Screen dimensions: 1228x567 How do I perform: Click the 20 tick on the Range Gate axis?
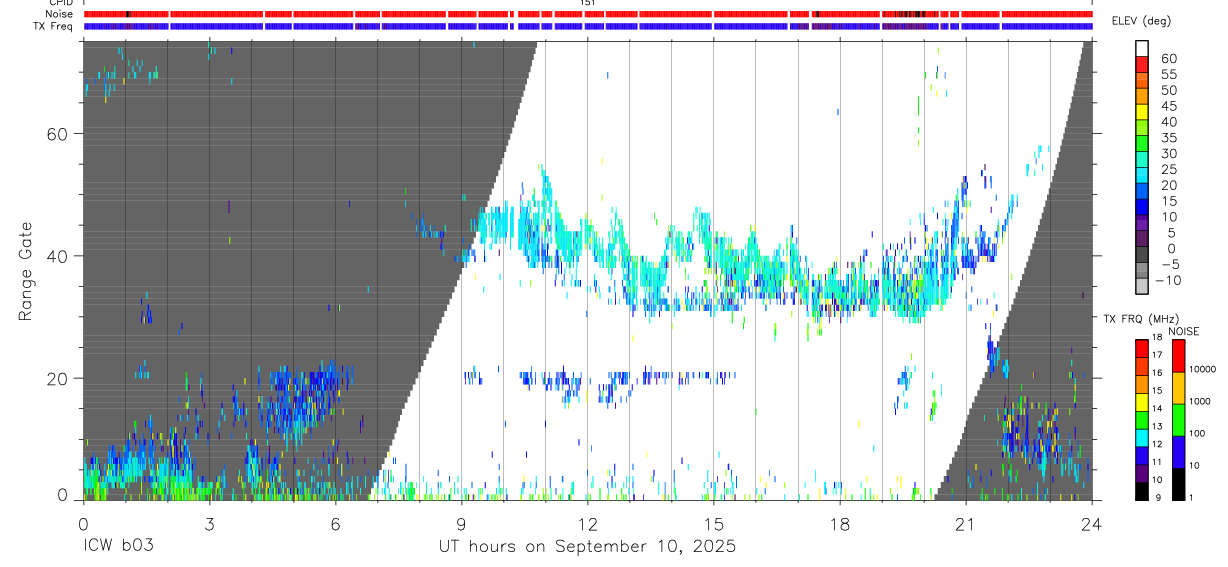57,379
